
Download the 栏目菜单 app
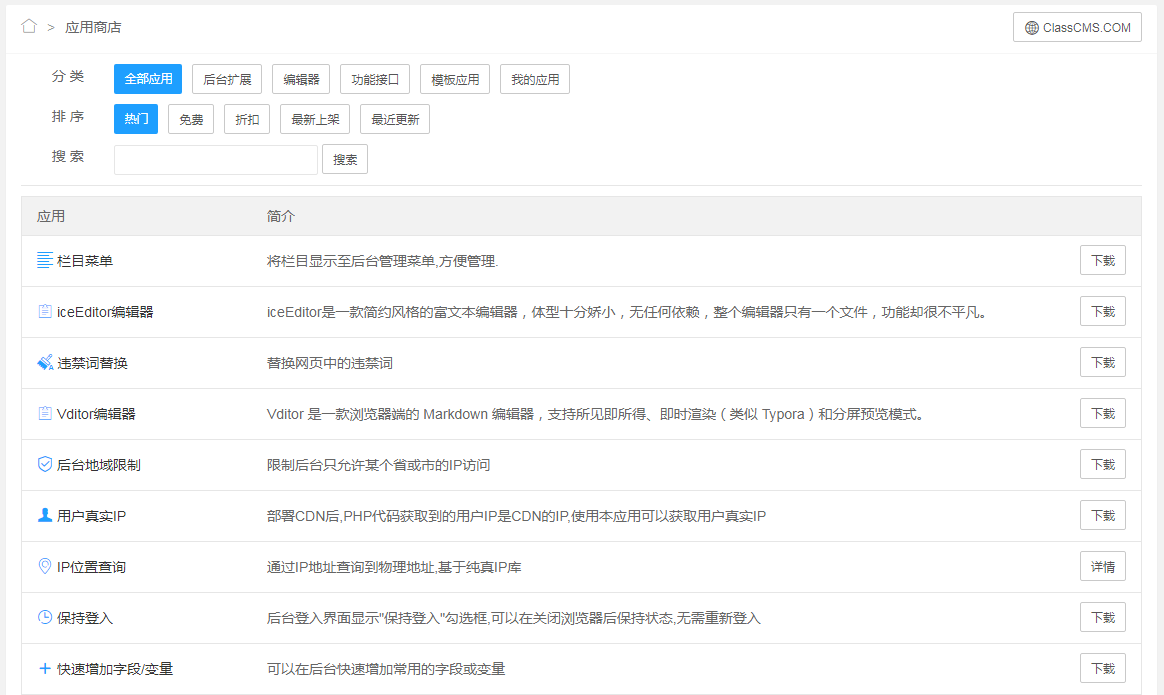pos(1102,260)
